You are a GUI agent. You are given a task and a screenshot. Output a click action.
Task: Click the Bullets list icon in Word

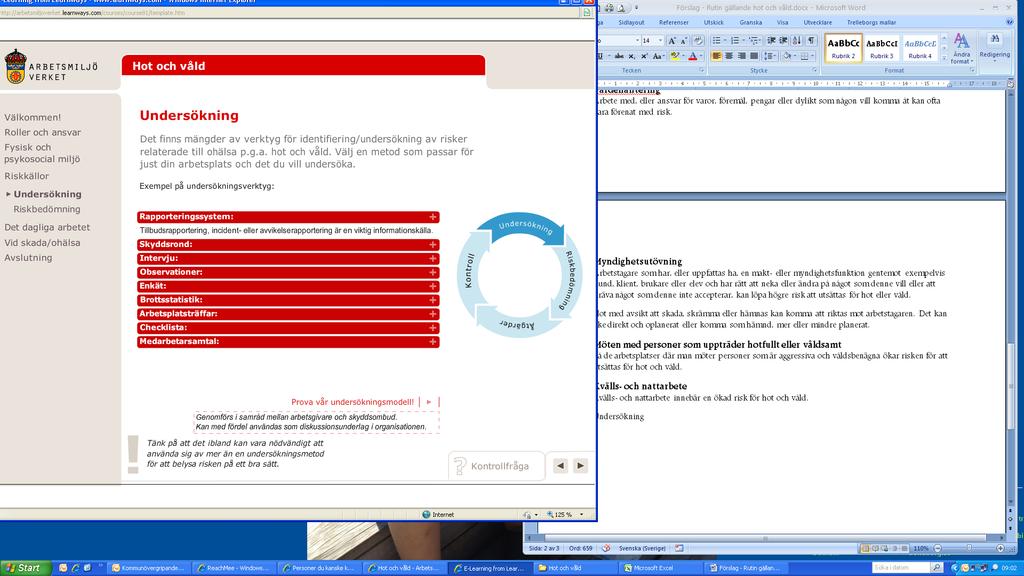716,40
